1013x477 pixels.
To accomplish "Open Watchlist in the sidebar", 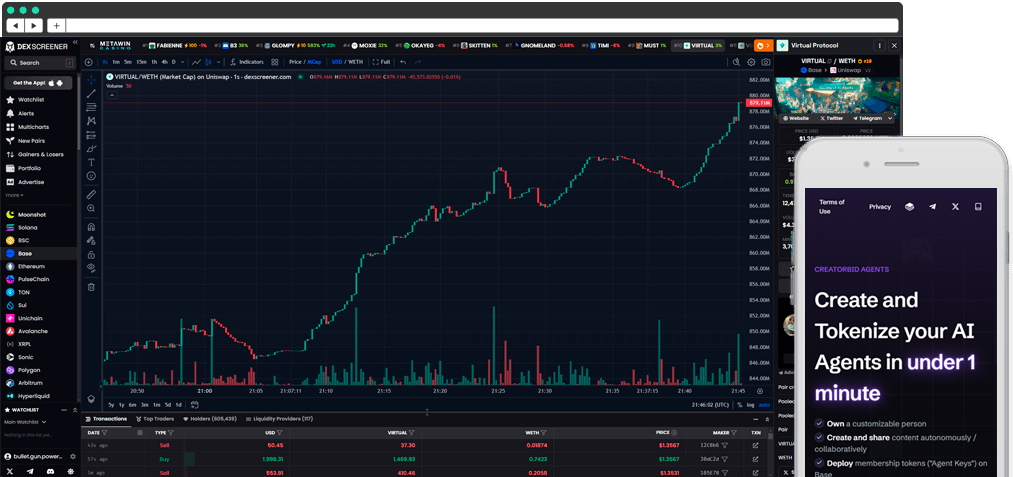I will tap(31, 100).
